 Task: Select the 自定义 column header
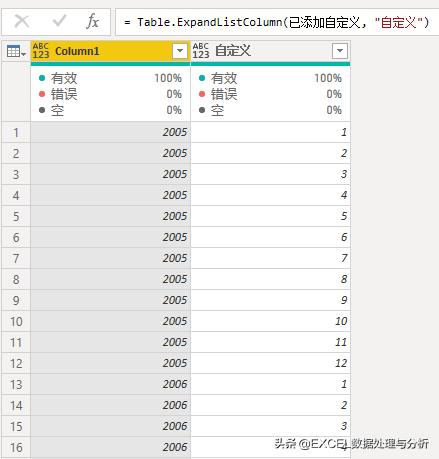pyautogui.click(x=270, y=51)
